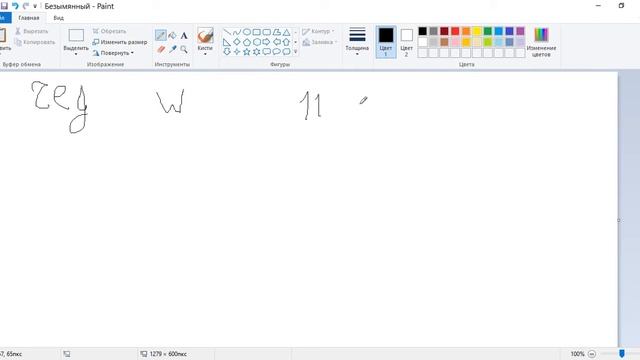Activate Цвет 1 foreground color
Image resolution: width=640 pixels, height=360 pixels.
tap(386, 42)
